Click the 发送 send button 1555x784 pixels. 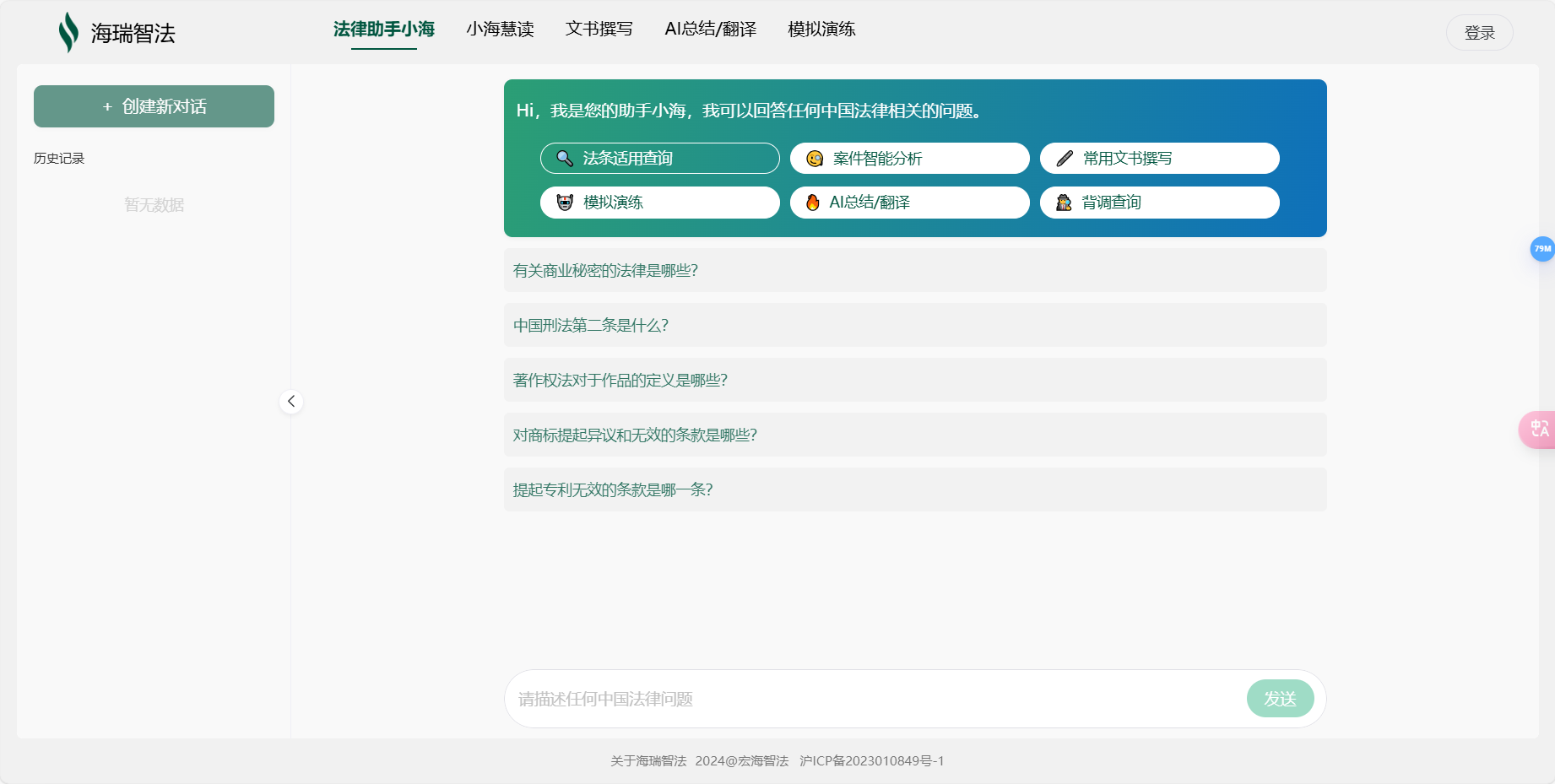point(1280,699)
